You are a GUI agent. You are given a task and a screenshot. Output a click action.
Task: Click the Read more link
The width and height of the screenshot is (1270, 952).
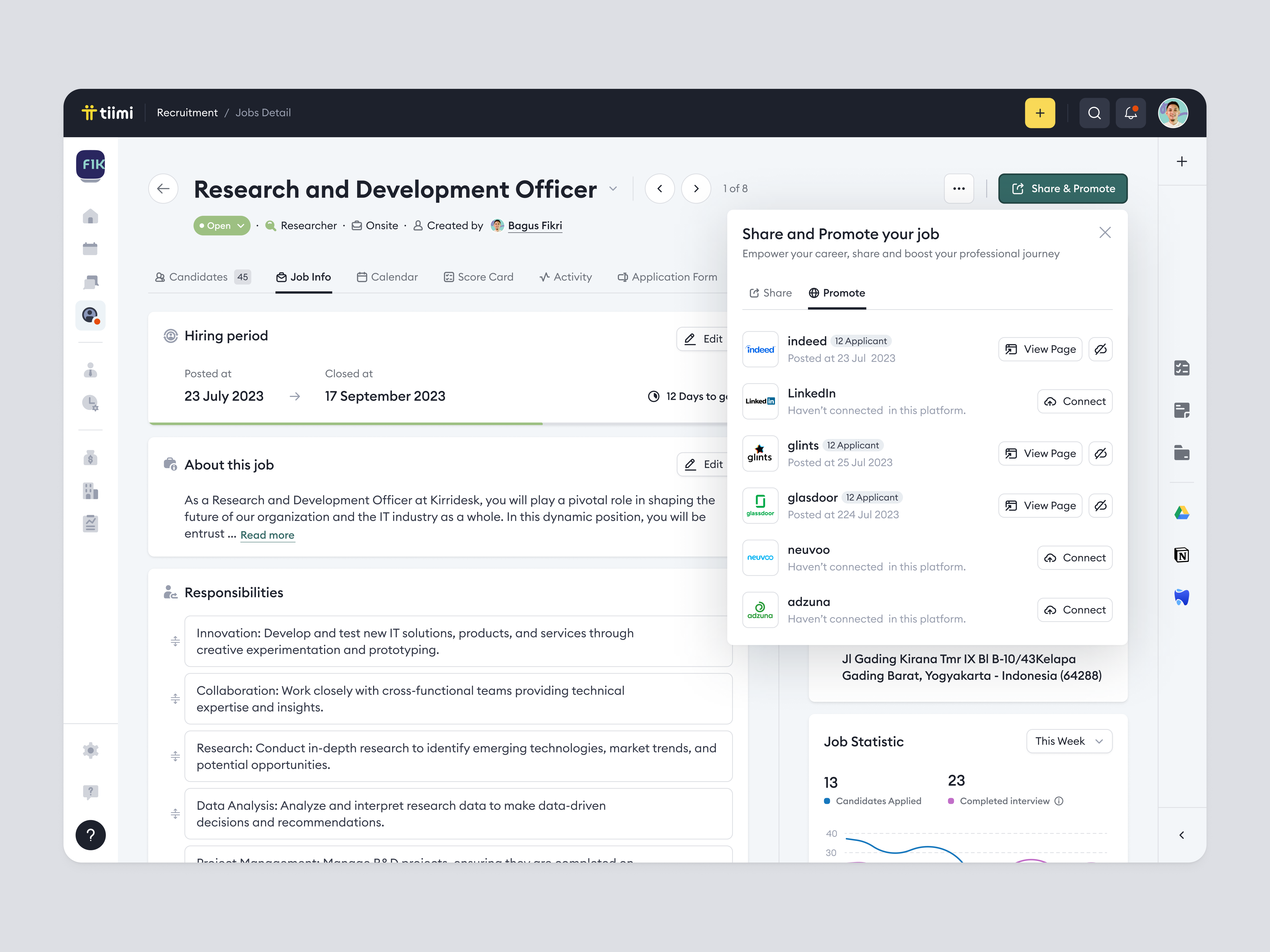click(267, 535)
